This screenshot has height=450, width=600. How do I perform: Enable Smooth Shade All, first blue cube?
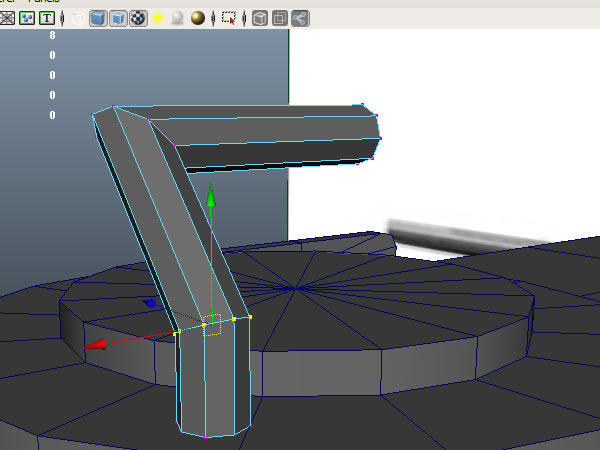(98, 18)
